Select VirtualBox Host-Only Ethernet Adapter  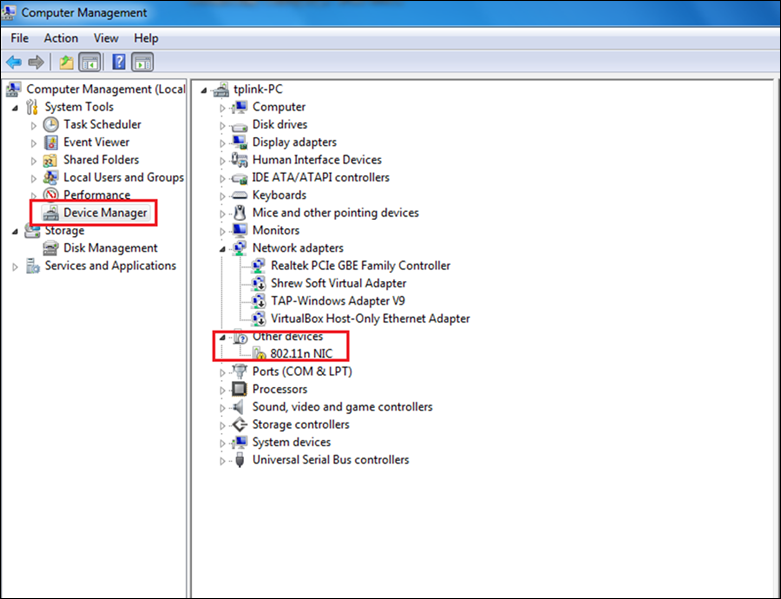pos(370,319)
